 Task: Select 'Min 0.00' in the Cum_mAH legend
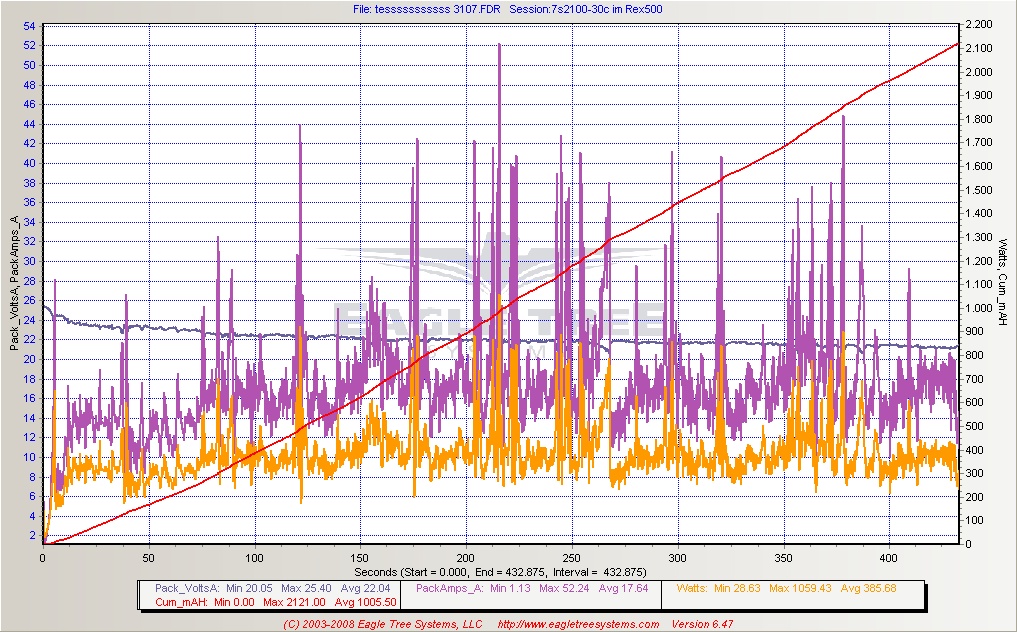click(235, 602)
